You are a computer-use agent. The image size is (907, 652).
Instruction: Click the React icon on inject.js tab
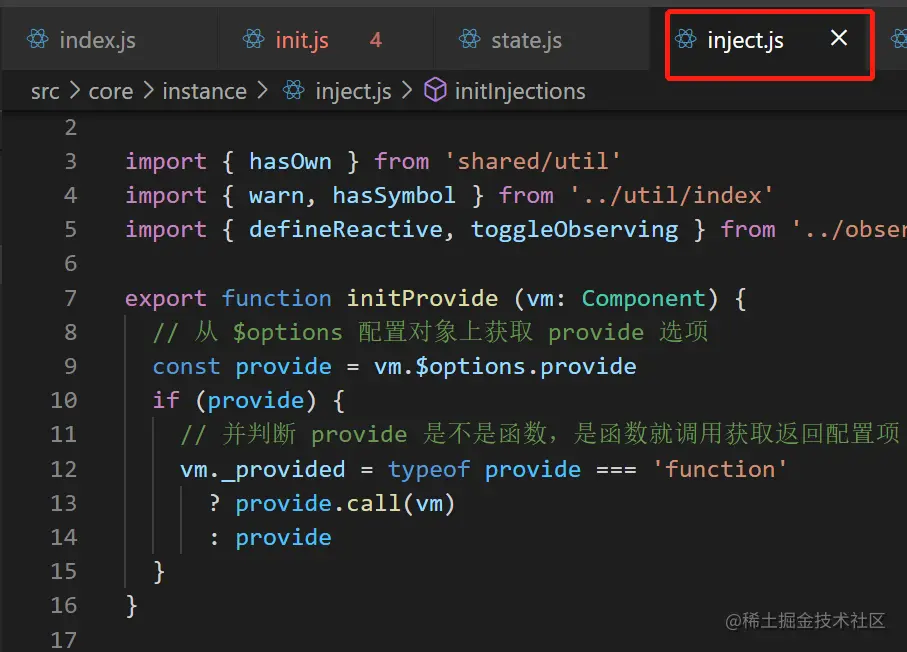pyautogui.click(x=686, y=40)
